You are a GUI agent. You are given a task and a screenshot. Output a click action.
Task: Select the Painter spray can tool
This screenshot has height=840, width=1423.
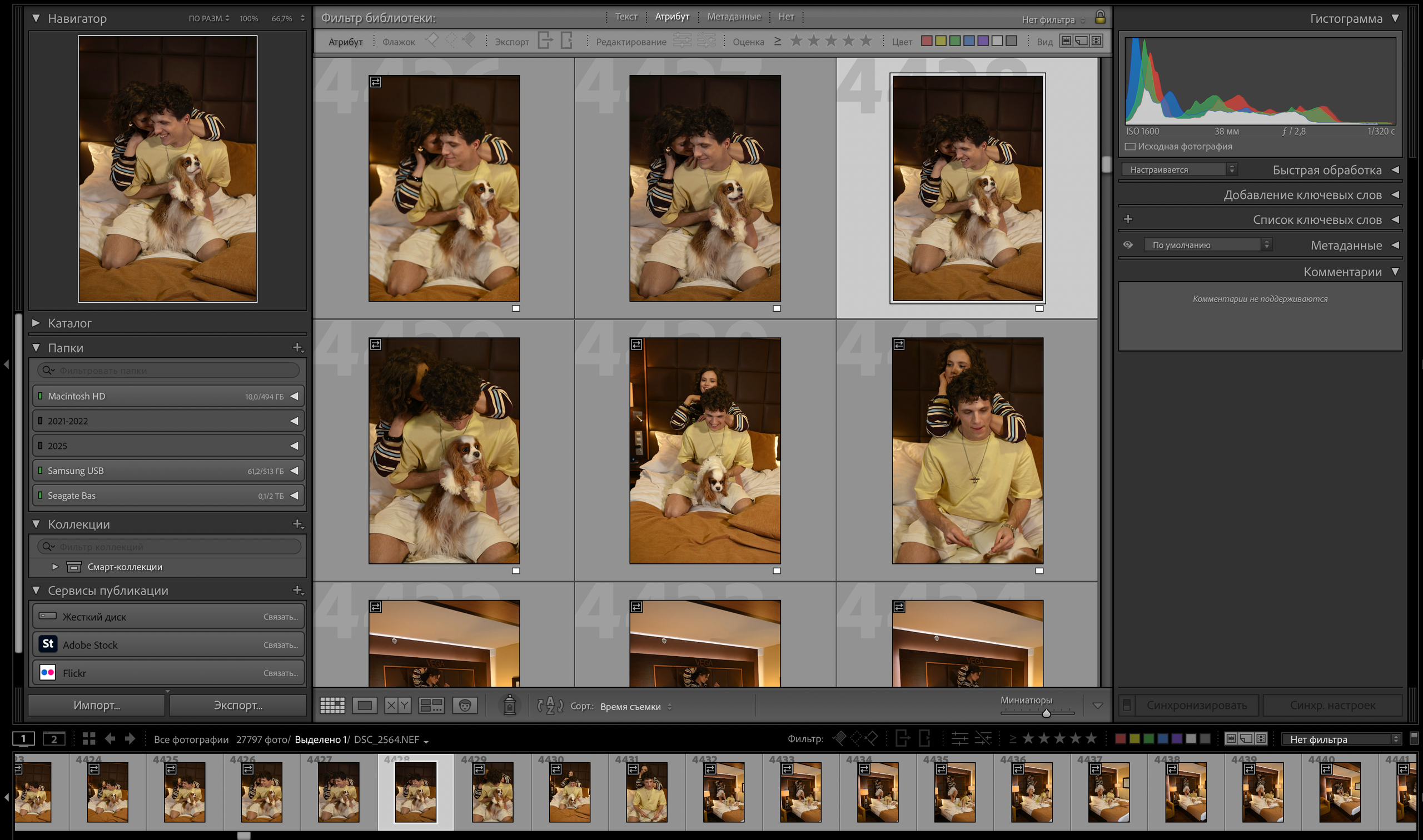click(x=509, y=706)
